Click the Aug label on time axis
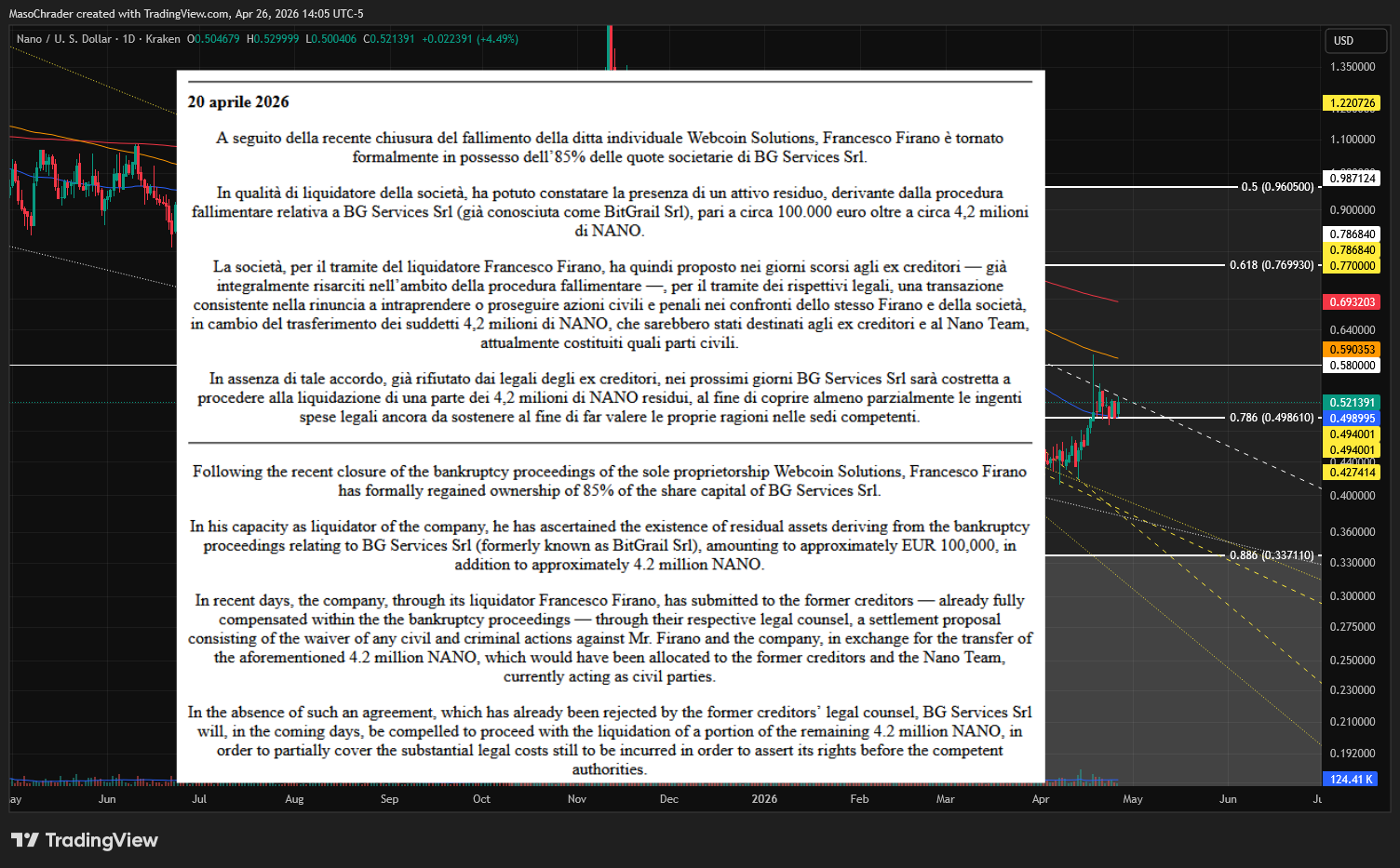 coord(294,799)
